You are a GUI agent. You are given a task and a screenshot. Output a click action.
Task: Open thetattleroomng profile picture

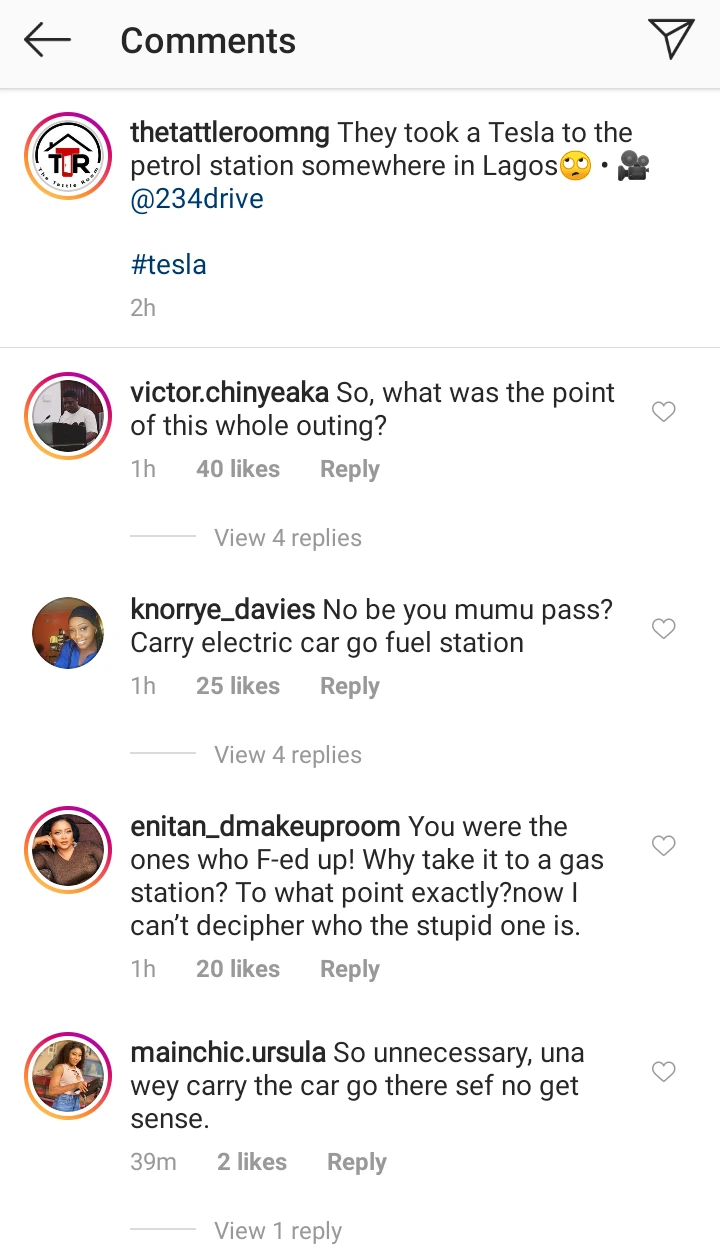(67, 158)
